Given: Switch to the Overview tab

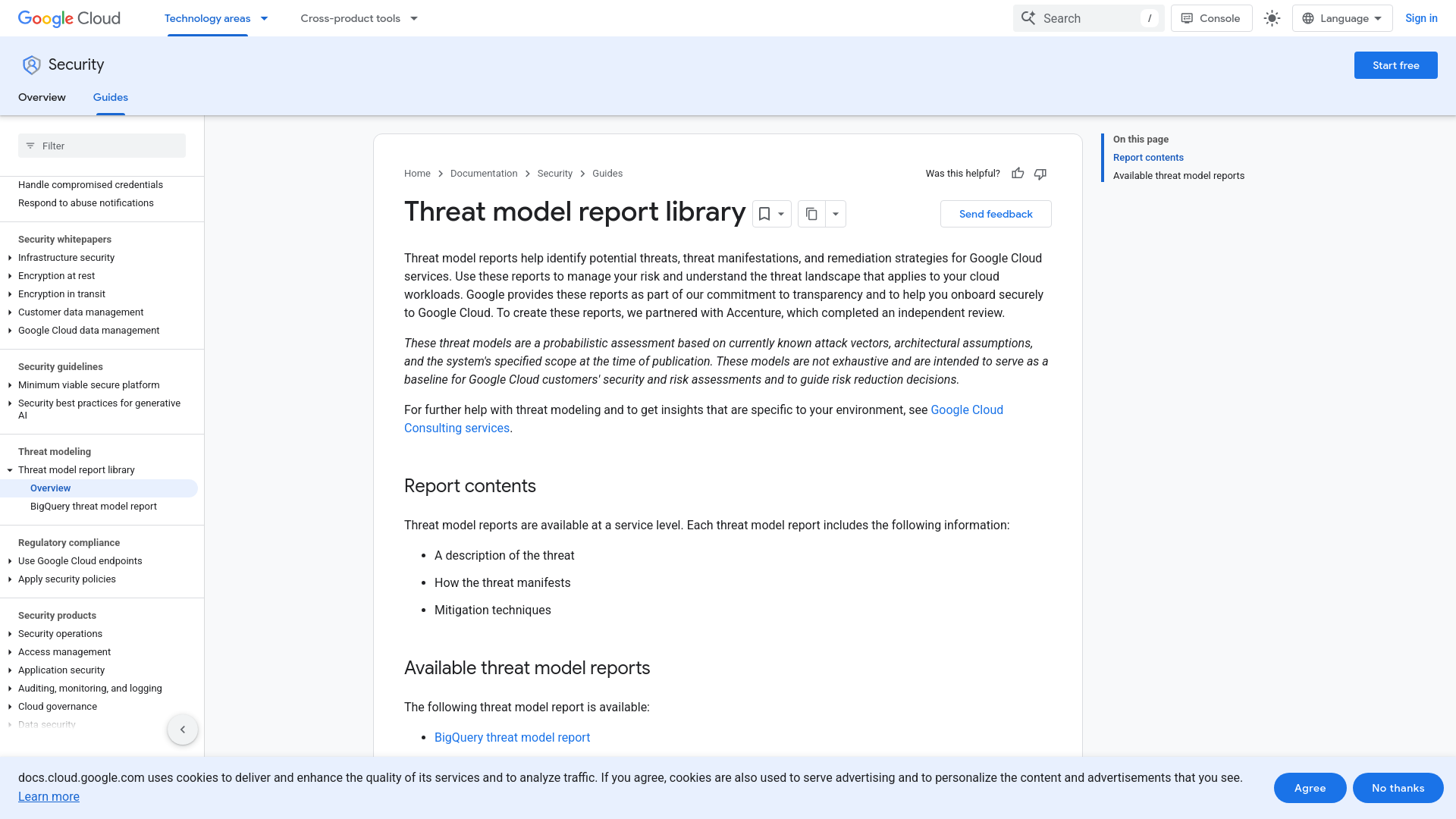Looking at the screenshot, I should (x=42, y=97).
